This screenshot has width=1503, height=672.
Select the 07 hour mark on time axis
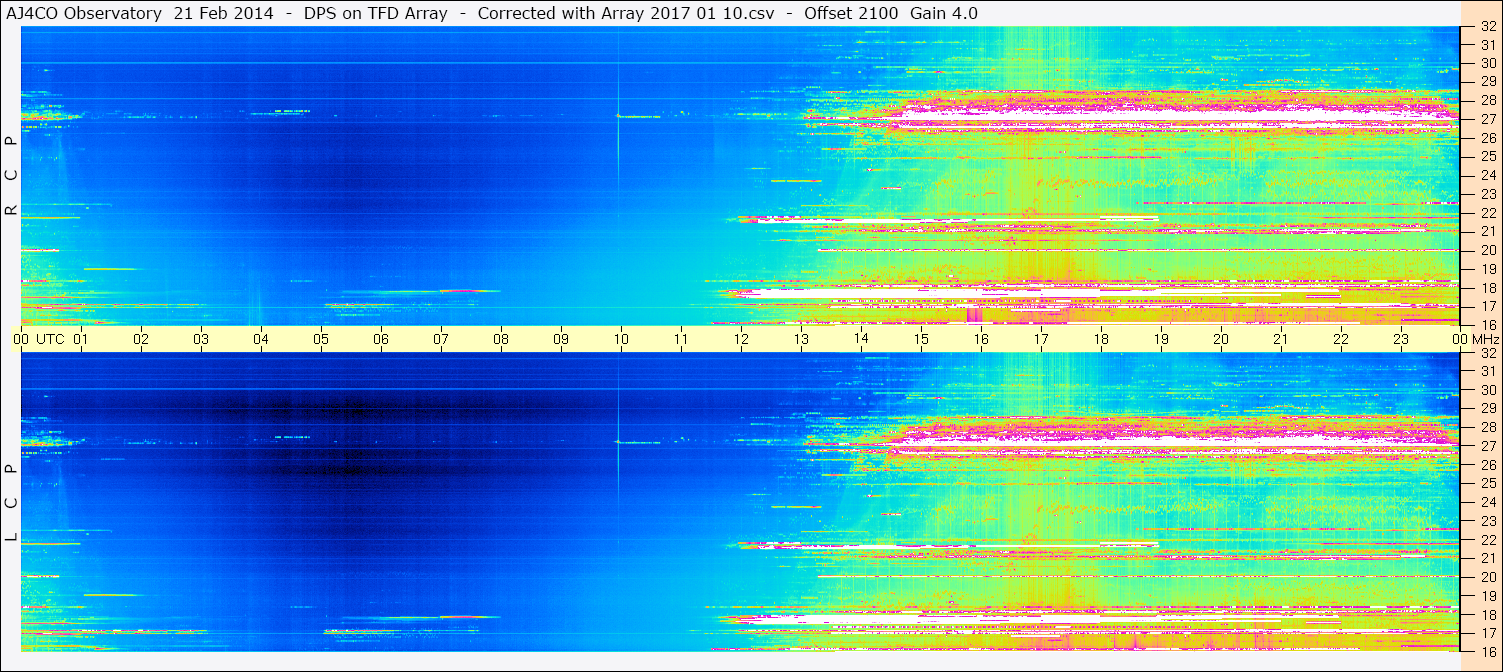(x=441, y=339)
